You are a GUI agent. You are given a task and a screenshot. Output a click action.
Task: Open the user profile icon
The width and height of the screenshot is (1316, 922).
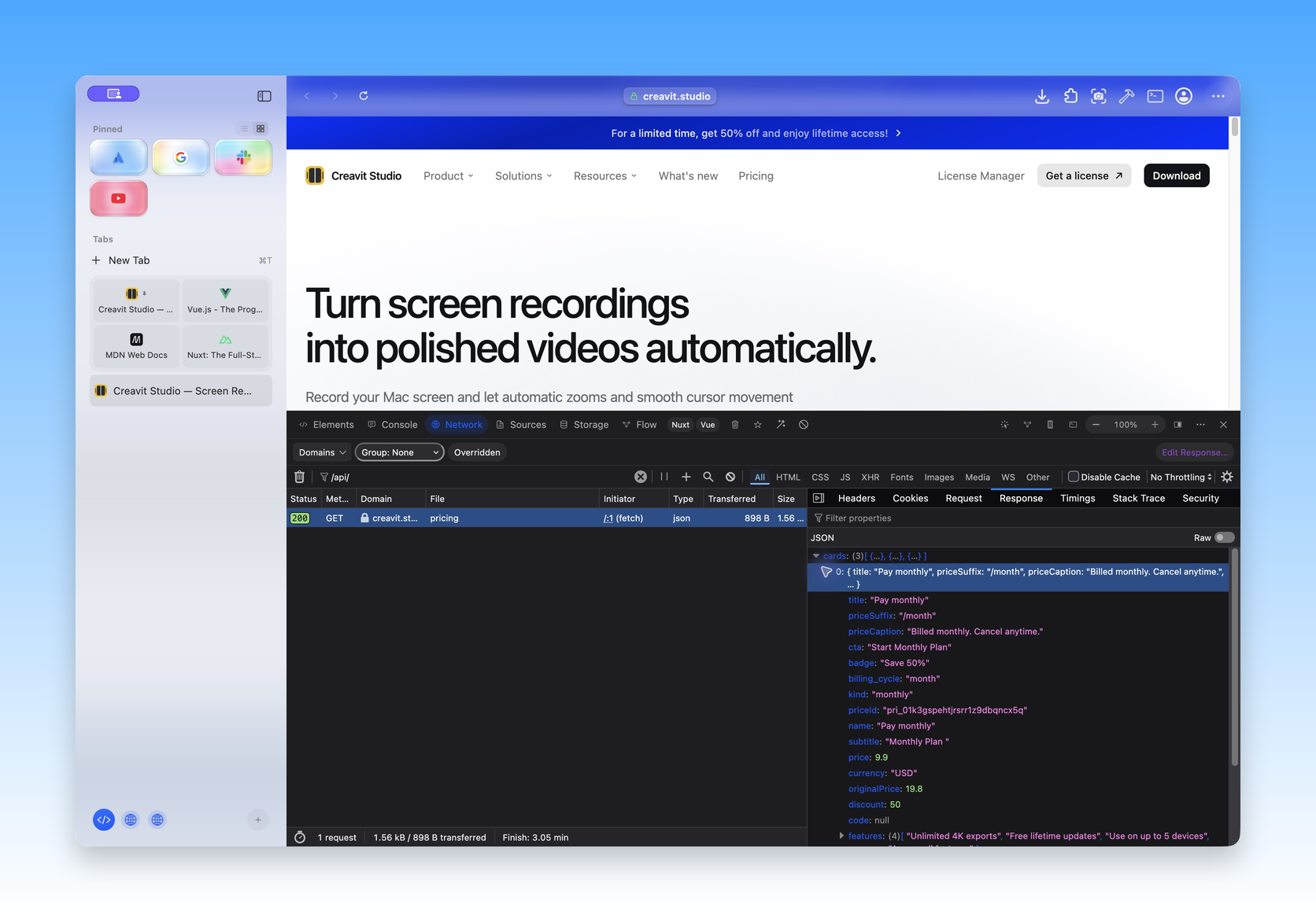click(1184, 96)
